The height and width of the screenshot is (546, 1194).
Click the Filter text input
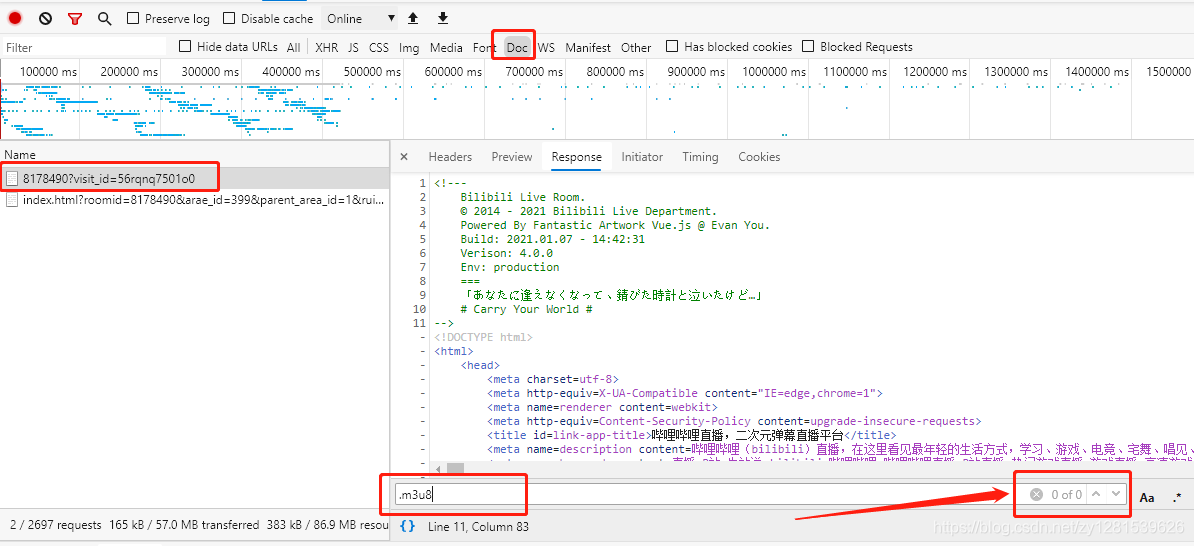84,47
